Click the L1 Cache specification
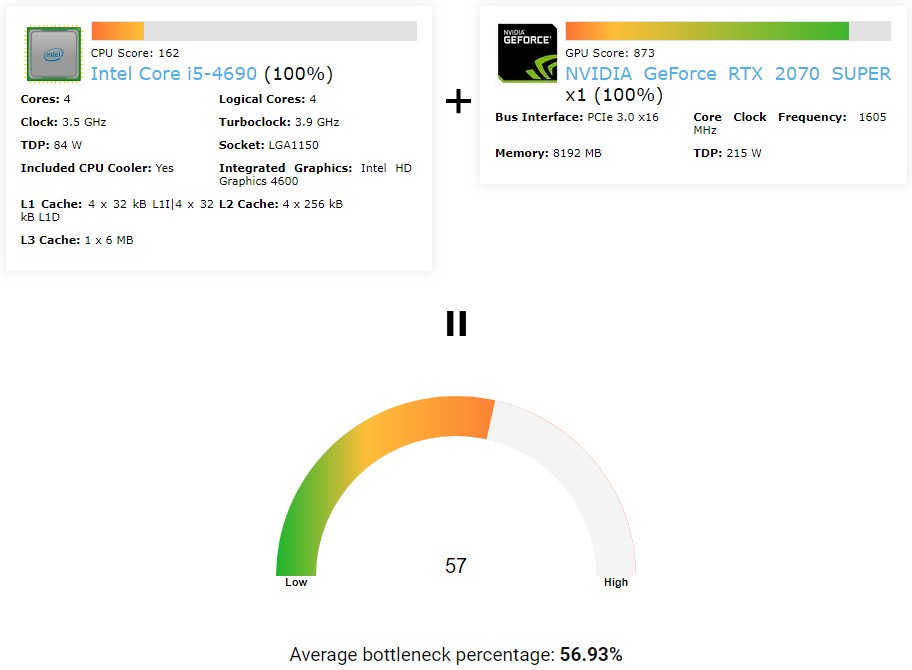 tap(117, 211)
